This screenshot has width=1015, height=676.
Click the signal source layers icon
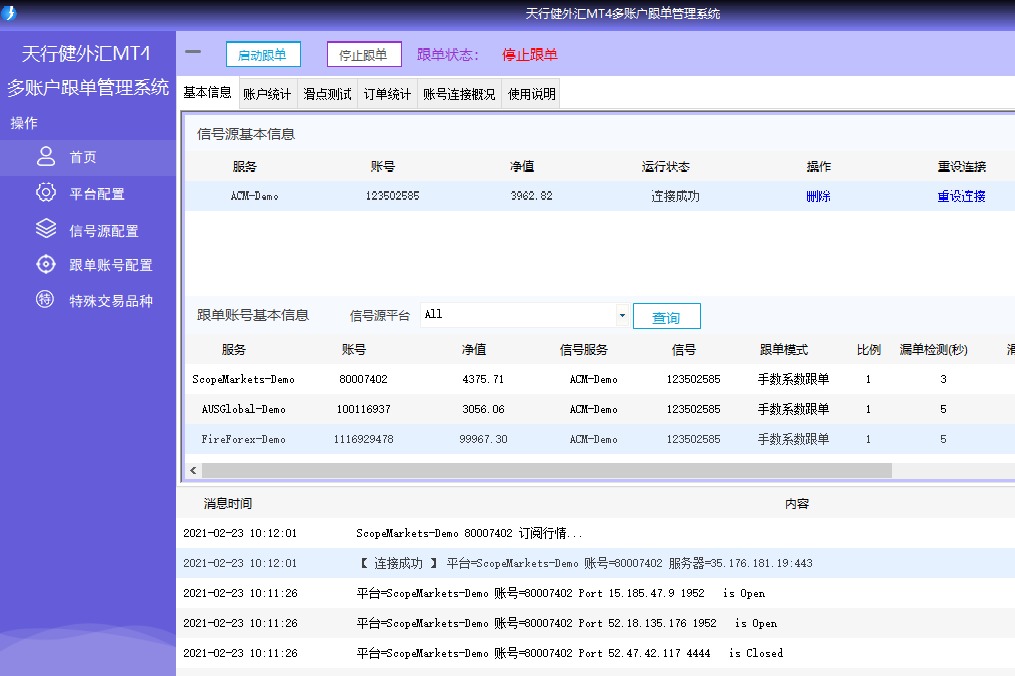[46, 229]
